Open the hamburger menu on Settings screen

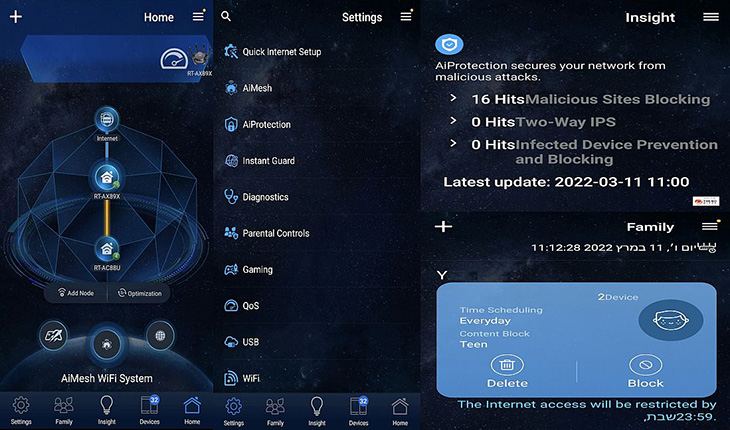pos(406,16)
